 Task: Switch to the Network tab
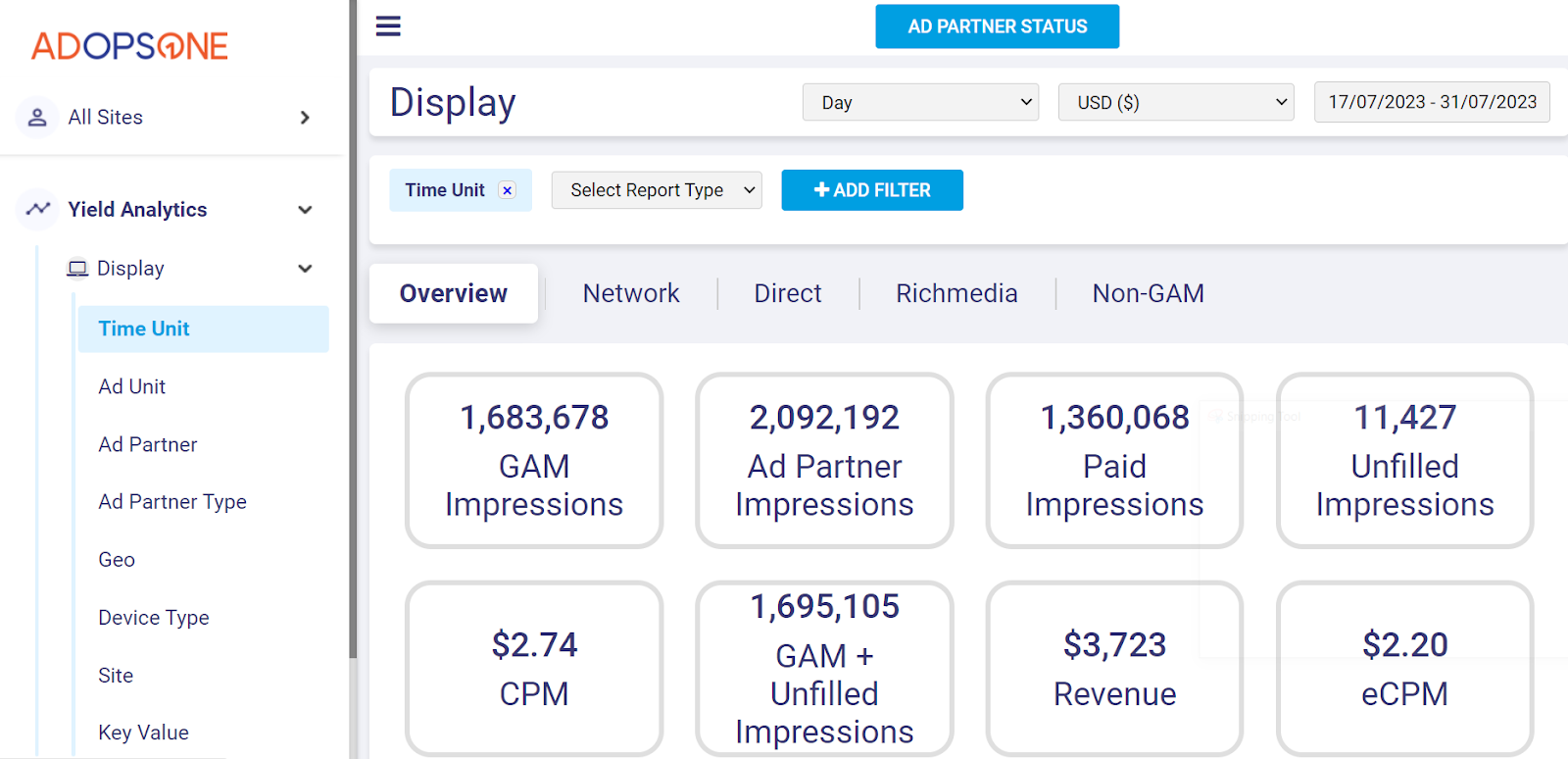(630, 293)
